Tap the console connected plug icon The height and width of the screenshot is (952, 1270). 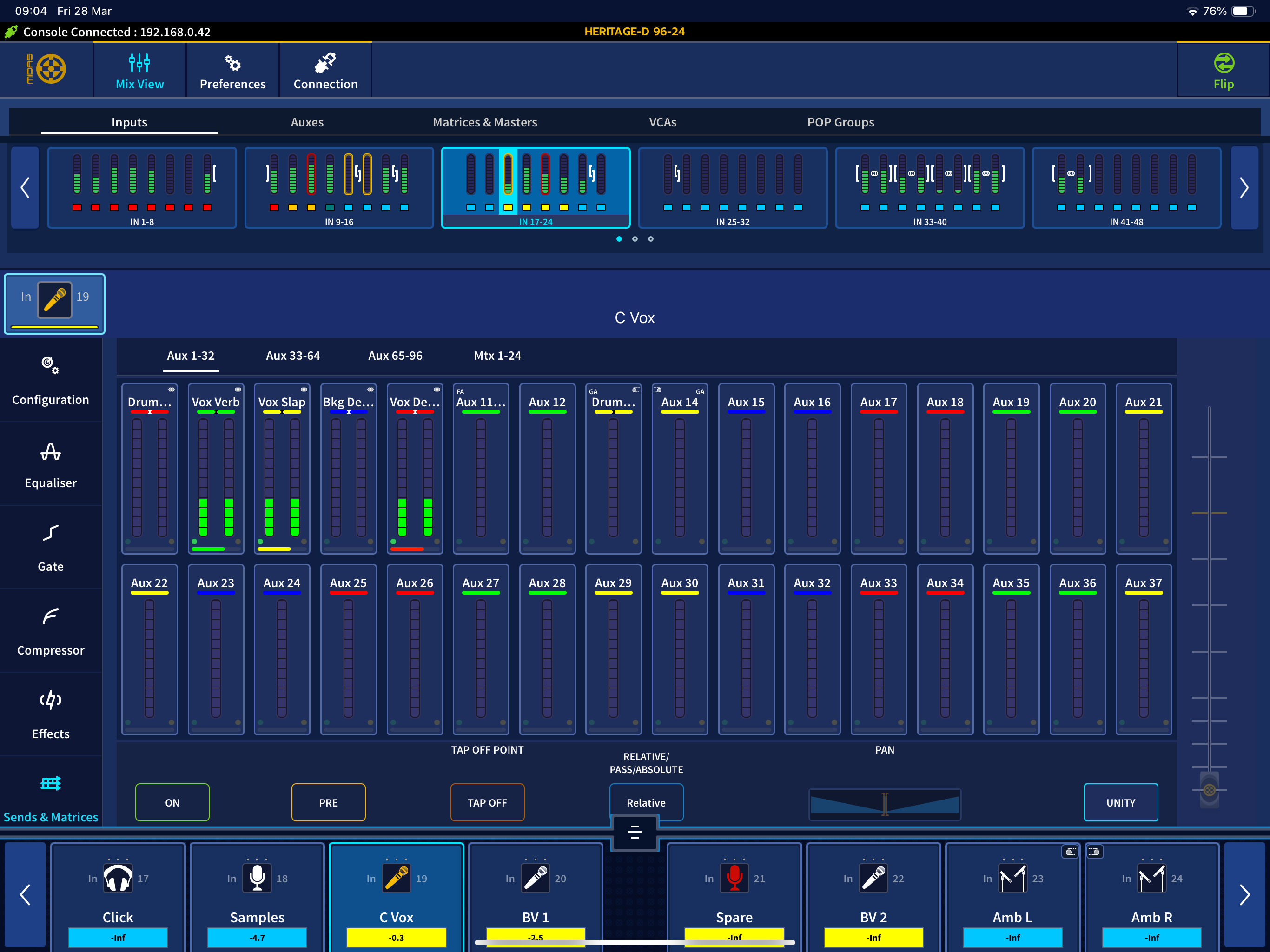coord(10,32)
